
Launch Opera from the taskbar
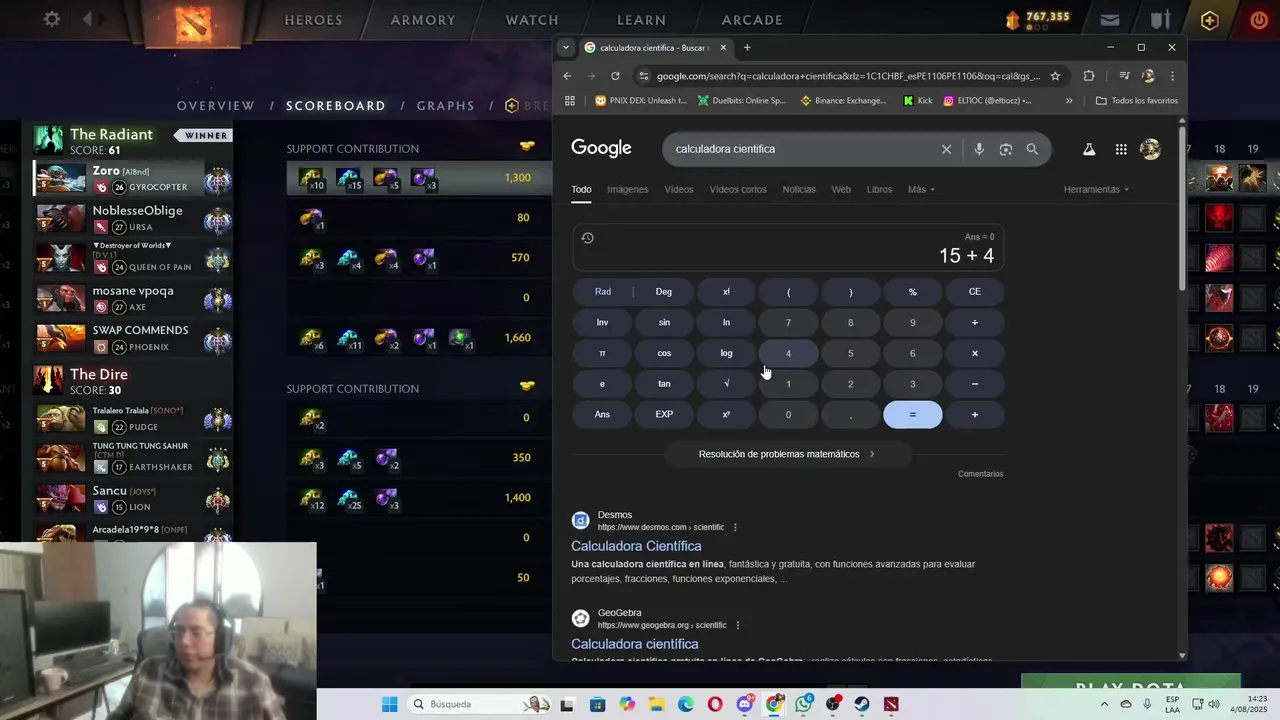click(x=715, y=704)
